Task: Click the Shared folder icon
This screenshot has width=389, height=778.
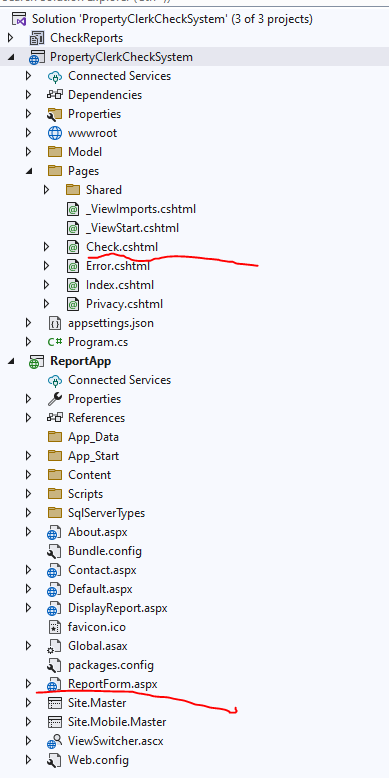Action: pyautogui.click(x=72, y=190)
